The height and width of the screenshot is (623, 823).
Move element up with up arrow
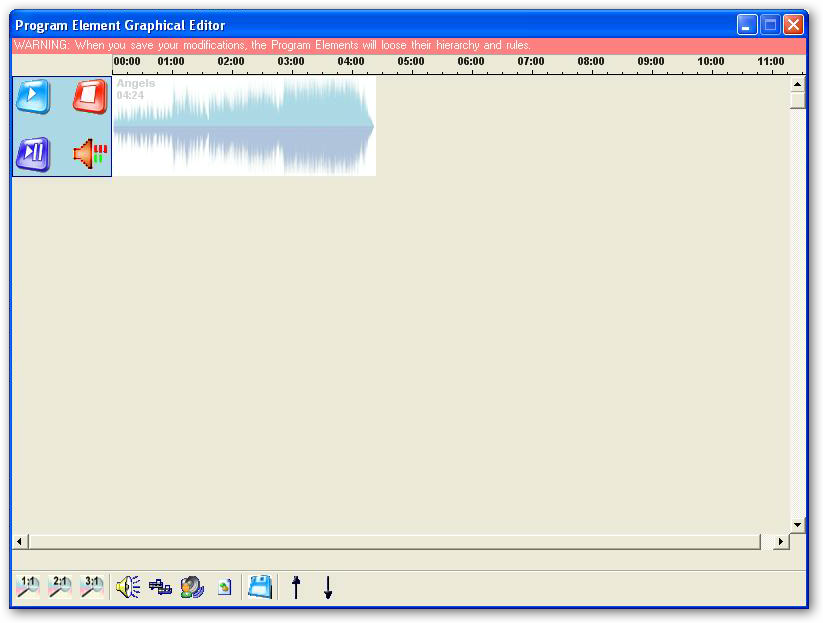pyautogui.click(x=296, y=587)
